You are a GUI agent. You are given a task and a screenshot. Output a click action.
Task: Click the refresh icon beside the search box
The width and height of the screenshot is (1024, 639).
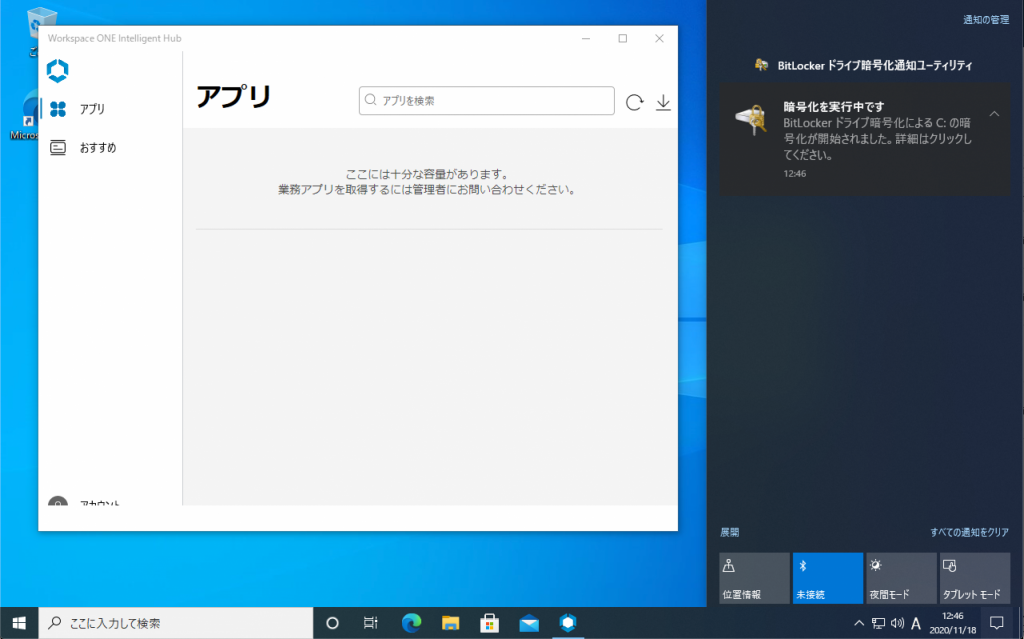coord(634,101)
